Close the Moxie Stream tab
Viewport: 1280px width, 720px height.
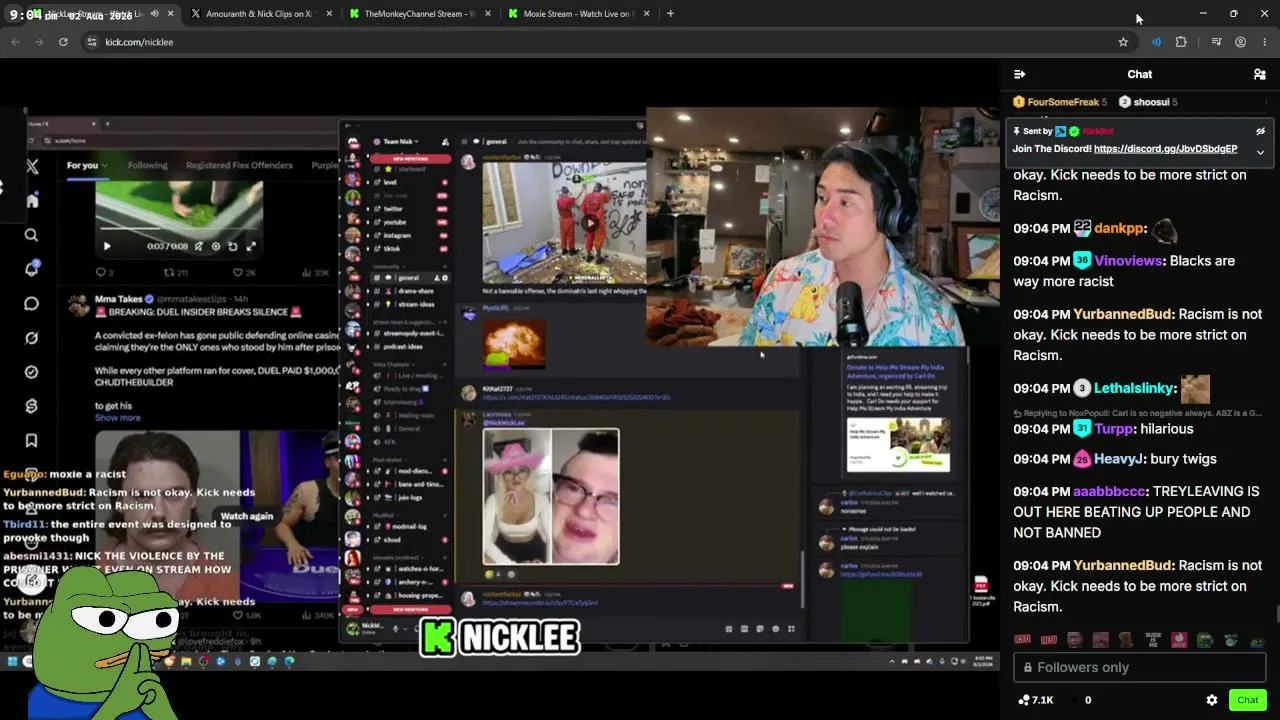pyautogui.click(x=646, y=14)
